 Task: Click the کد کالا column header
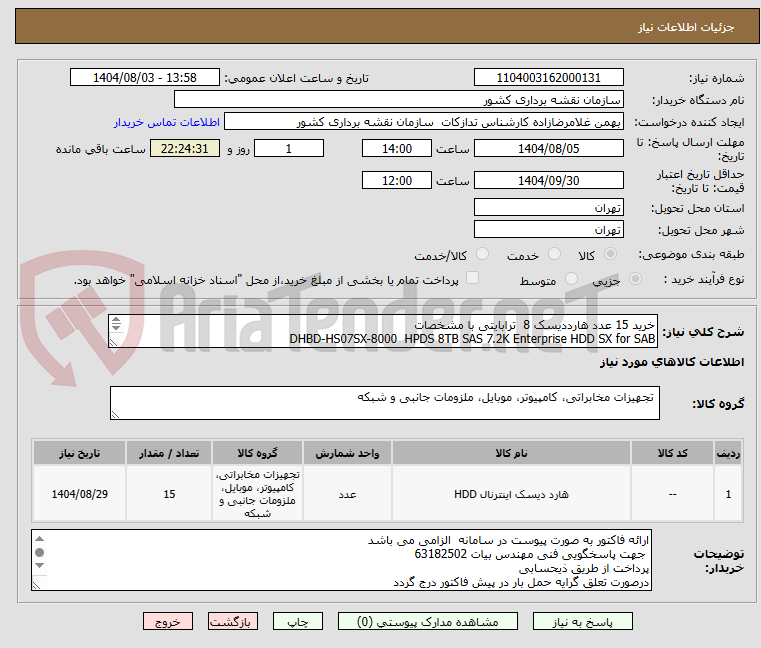coord(672,453)
